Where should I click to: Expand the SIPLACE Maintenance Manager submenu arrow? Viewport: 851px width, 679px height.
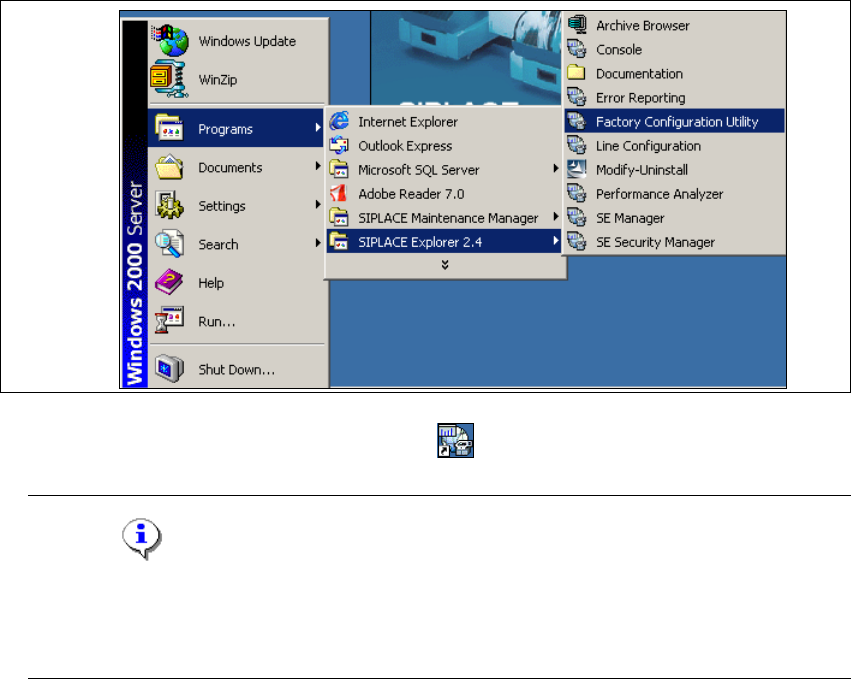tap(556, 217)
